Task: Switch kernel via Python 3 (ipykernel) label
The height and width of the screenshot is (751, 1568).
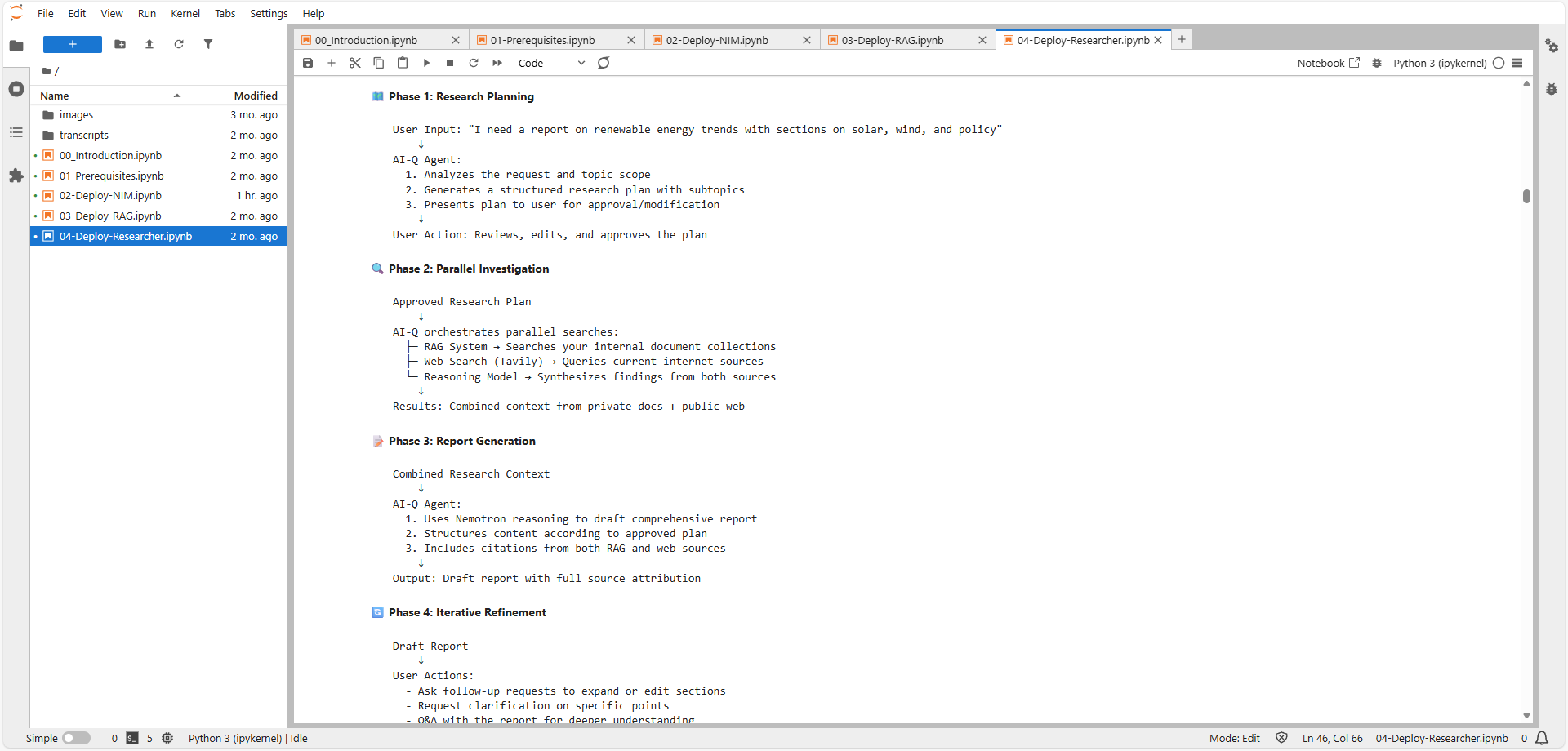Action: coord(1440,63)
